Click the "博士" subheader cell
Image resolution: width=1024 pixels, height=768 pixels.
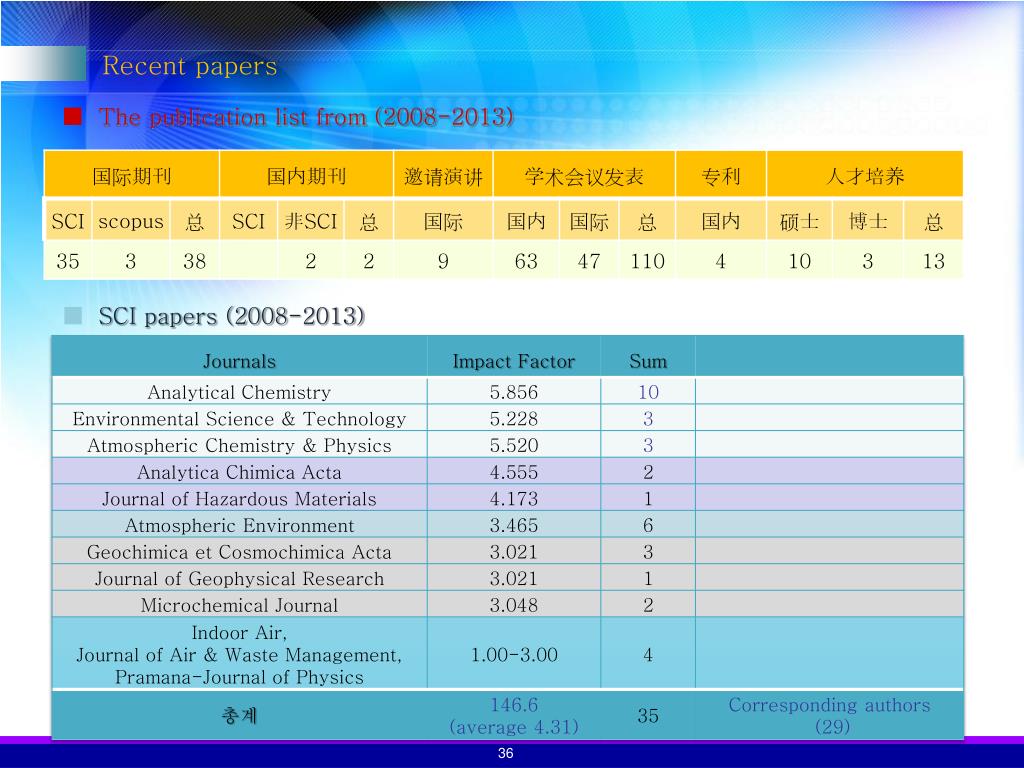868,221
